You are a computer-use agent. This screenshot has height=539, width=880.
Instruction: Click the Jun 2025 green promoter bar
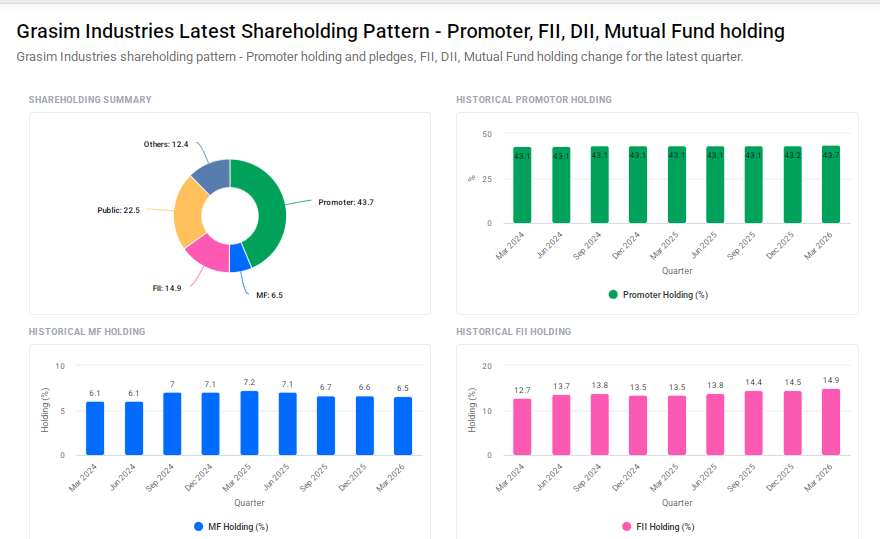tap(715, 185)
